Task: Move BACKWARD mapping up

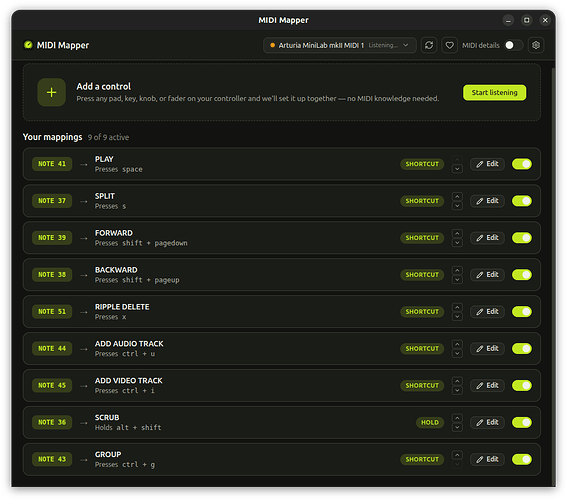Action: point(457,270)
